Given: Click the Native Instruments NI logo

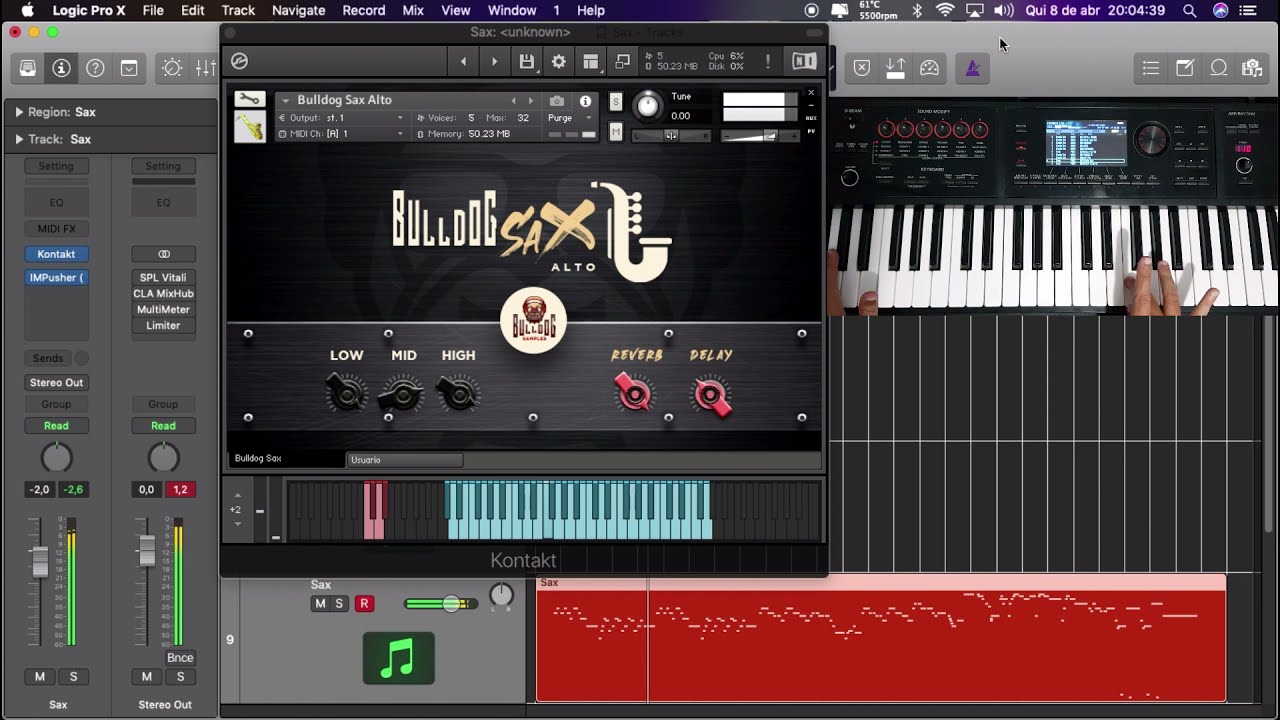Looking at the screenshot, I should point(804,62).
